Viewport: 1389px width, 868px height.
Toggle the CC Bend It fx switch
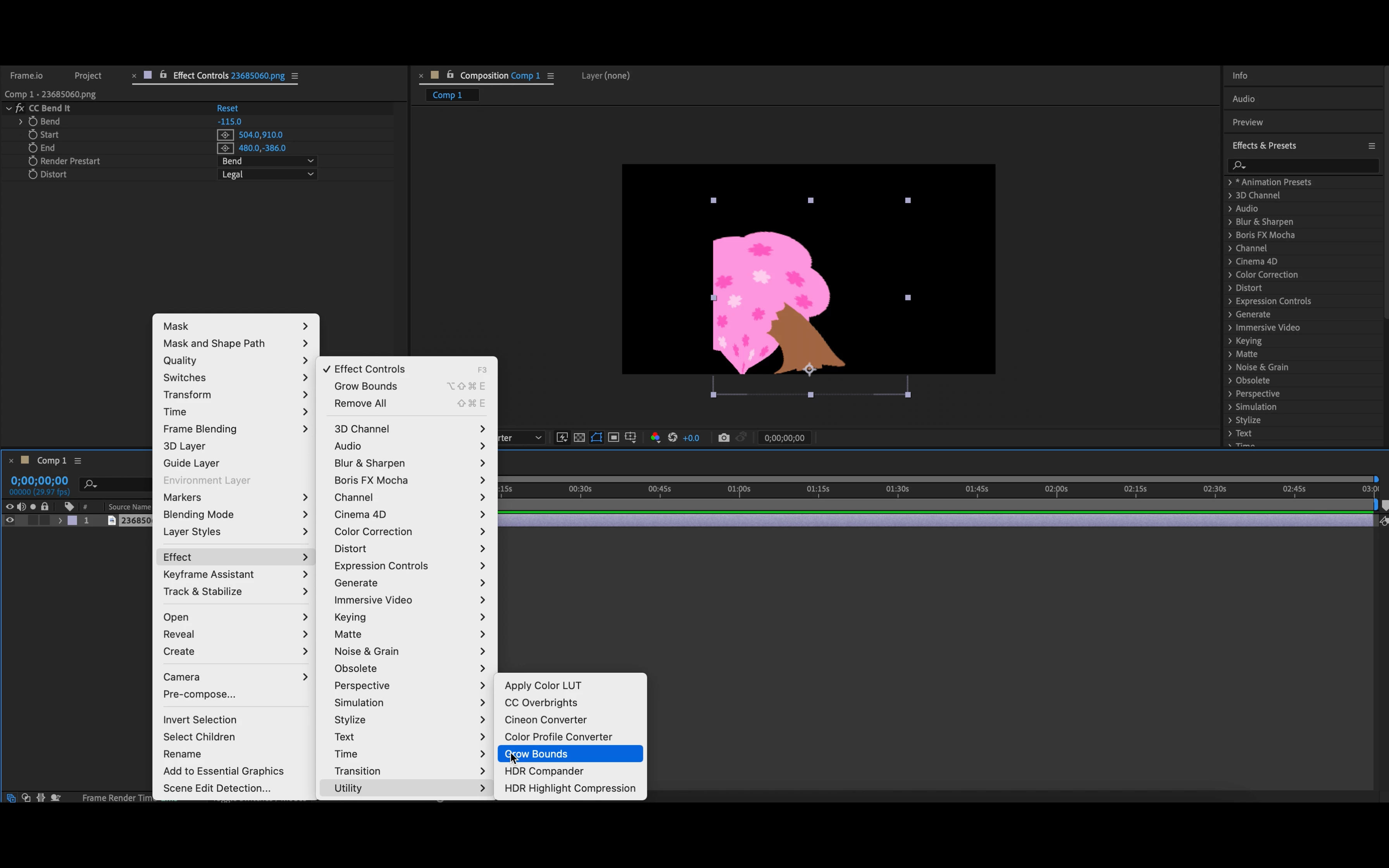pos(20,108)
